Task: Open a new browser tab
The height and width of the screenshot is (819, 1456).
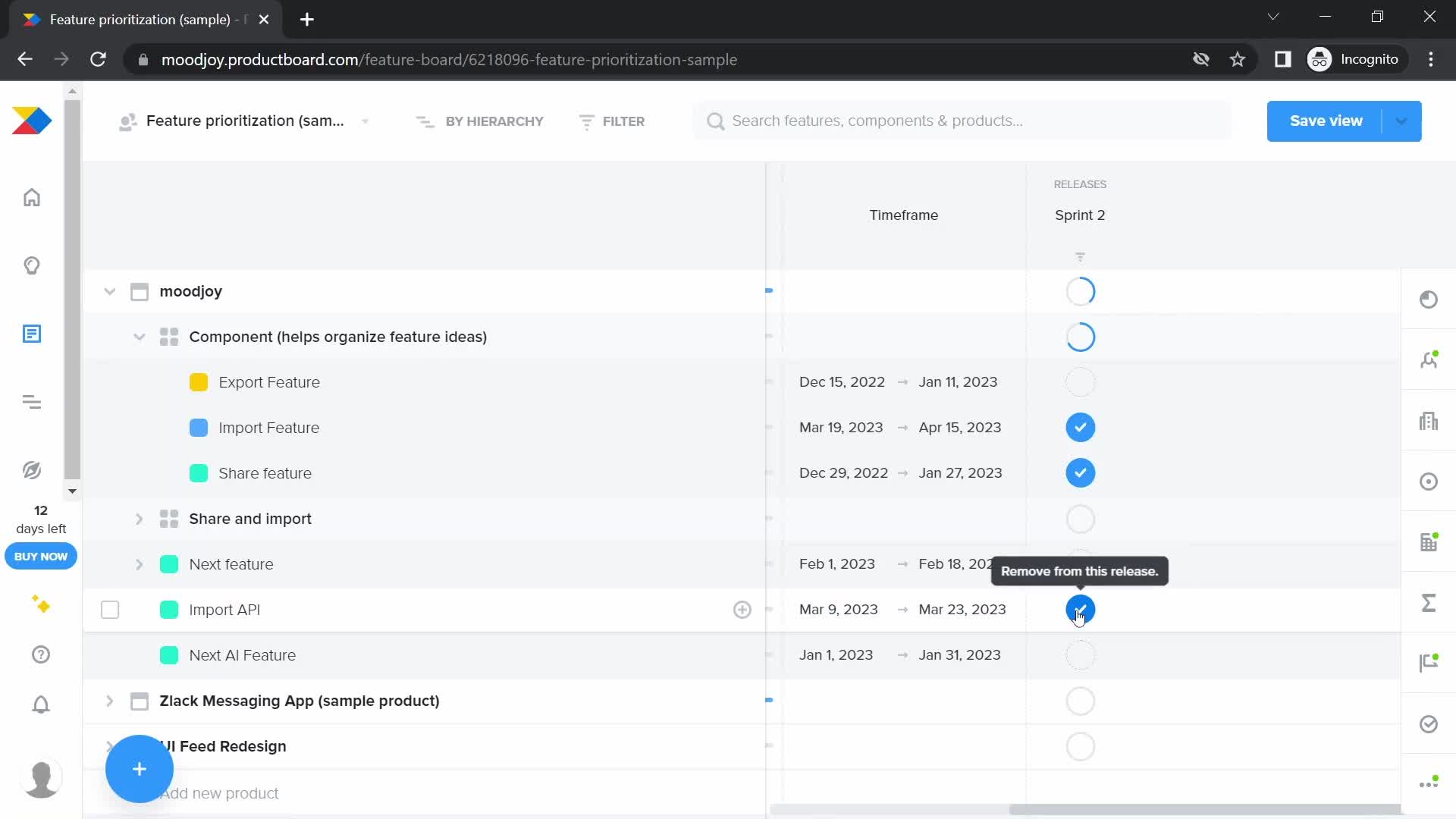Action: 307,20
